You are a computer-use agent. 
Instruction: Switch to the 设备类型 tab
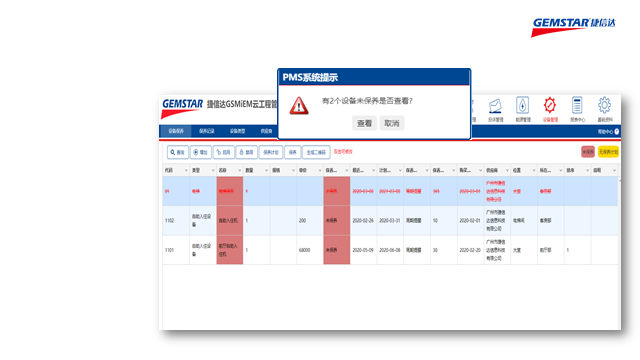(x=237, y=131)
